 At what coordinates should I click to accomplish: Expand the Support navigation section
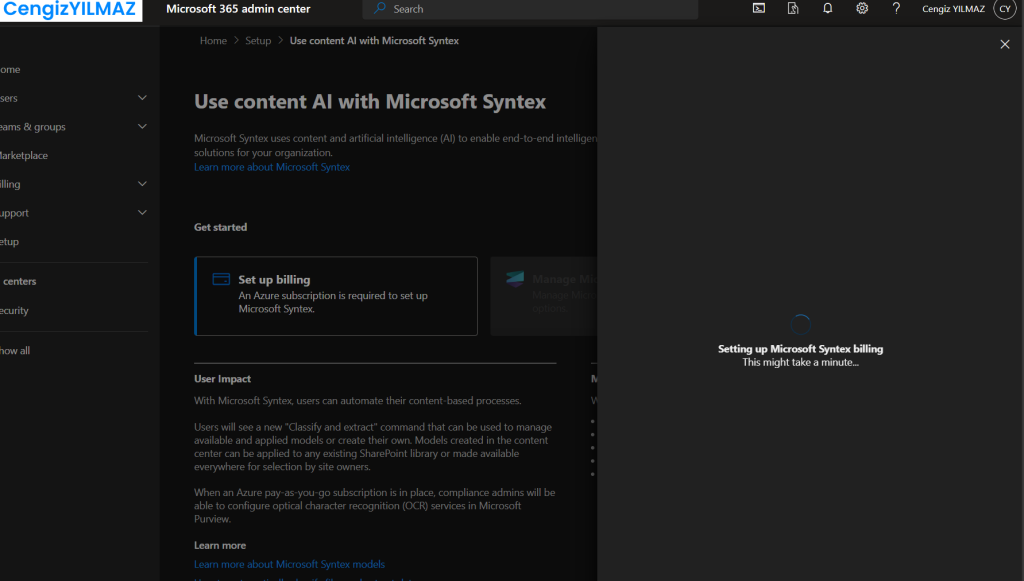142,213
